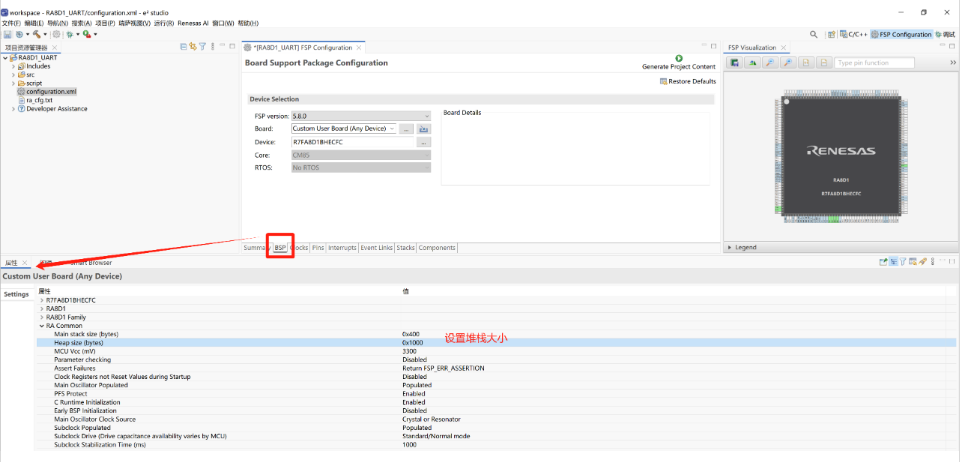
Task: Click Parameter checking value Disabled
Action: (x=414, y=360)
